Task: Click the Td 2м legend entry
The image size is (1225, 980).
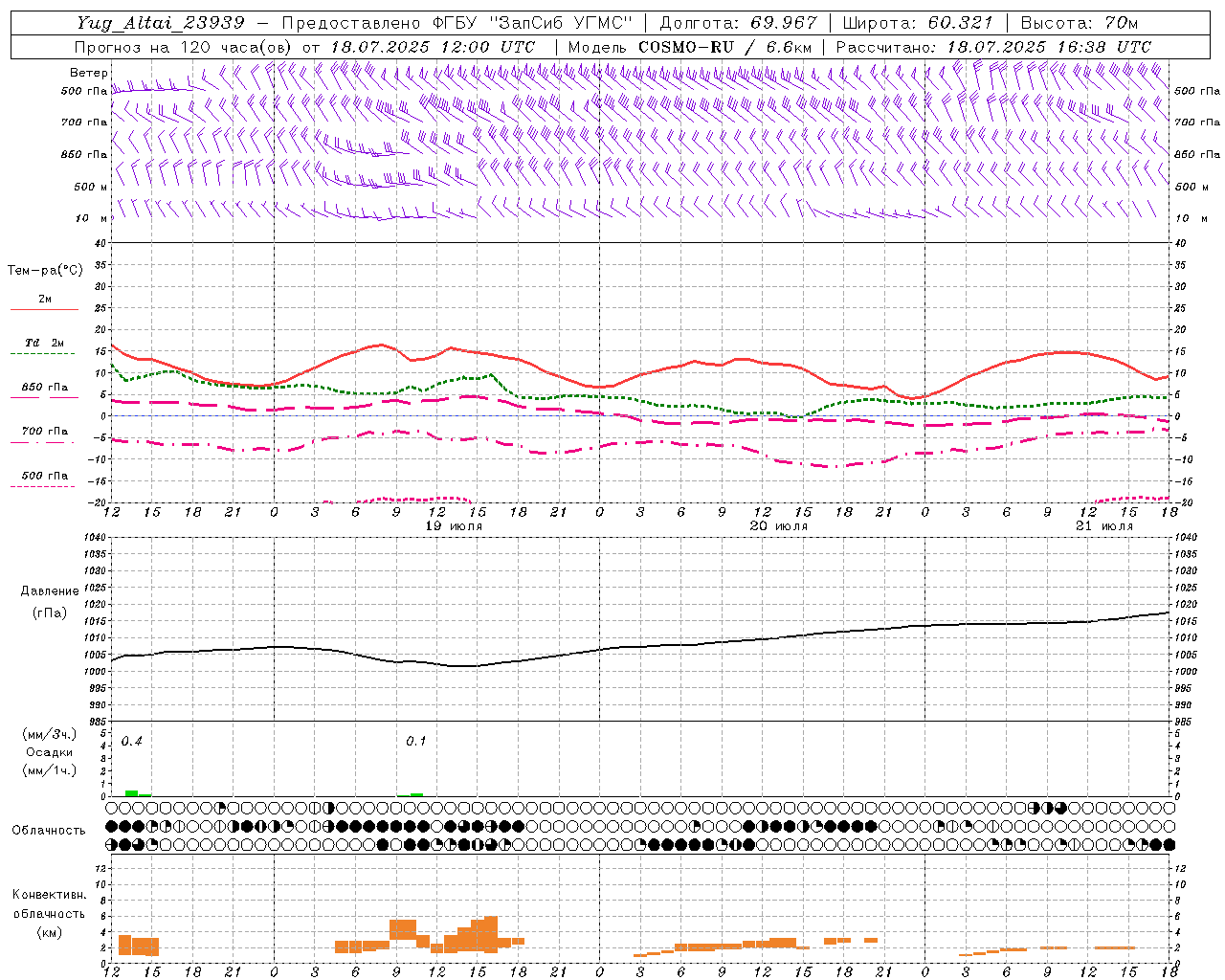Action: click(44, 343)
